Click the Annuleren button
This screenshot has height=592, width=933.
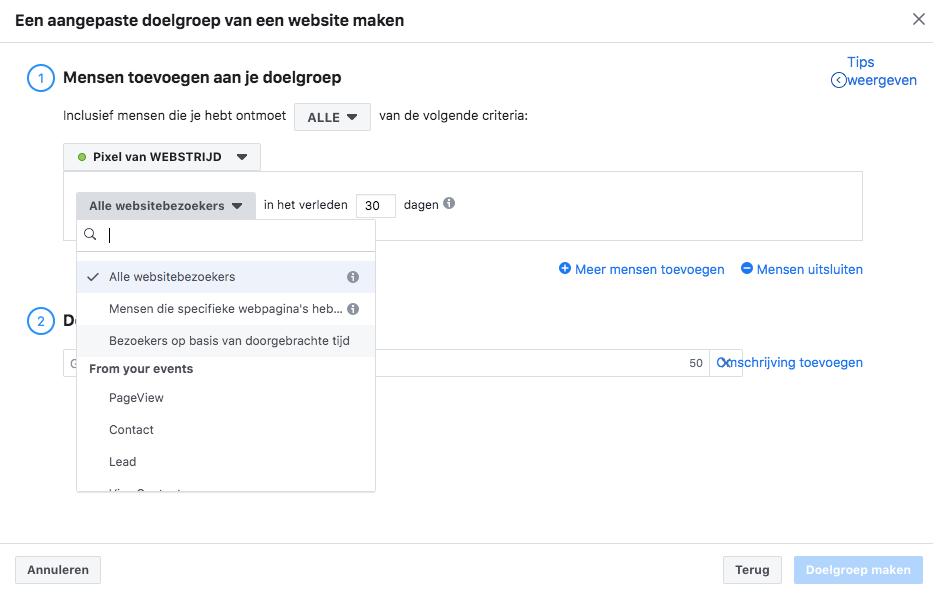click(58, 570)
